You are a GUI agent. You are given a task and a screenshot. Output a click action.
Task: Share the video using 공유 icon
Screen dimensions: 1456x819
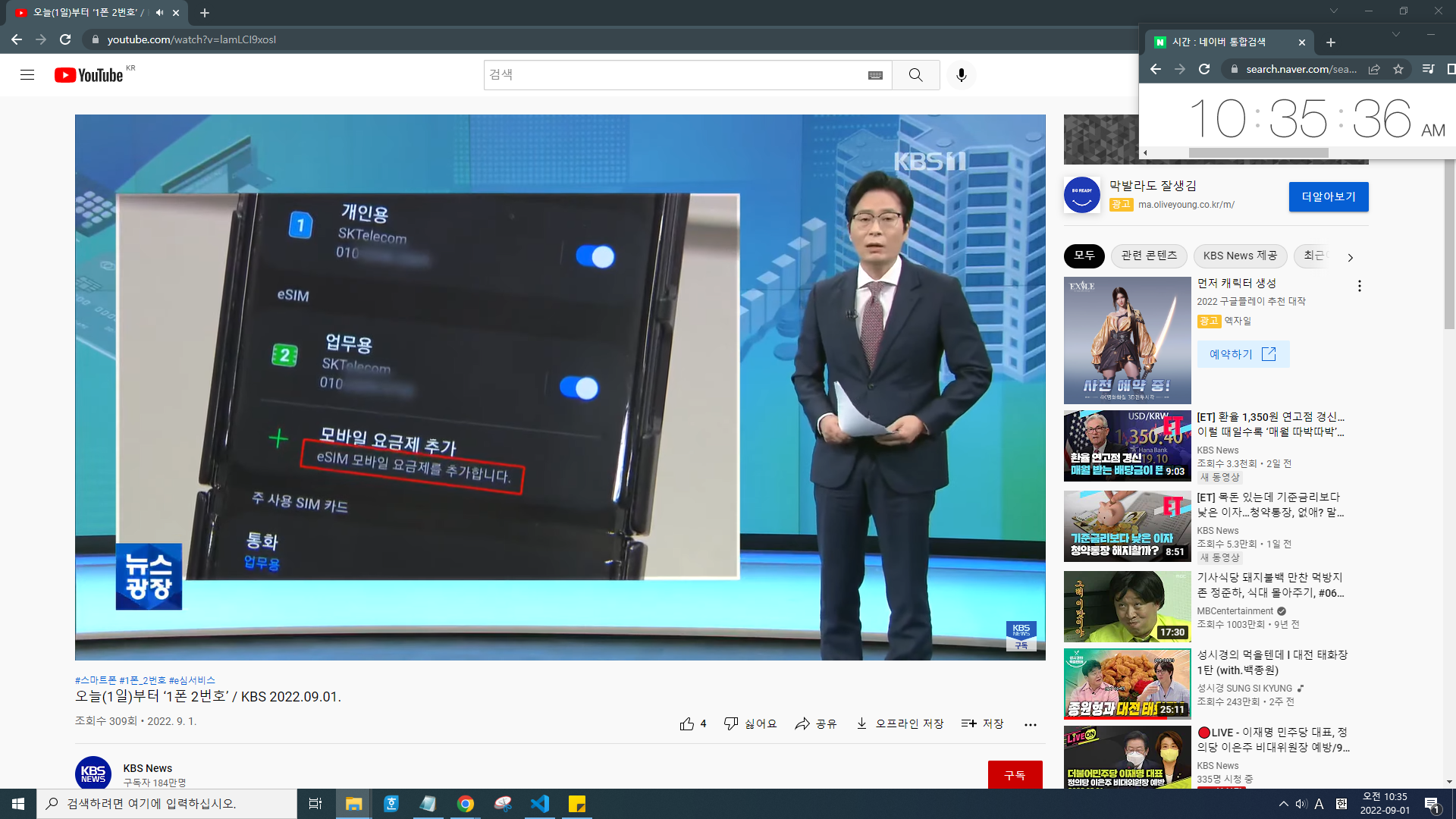[x=815, y=723]
